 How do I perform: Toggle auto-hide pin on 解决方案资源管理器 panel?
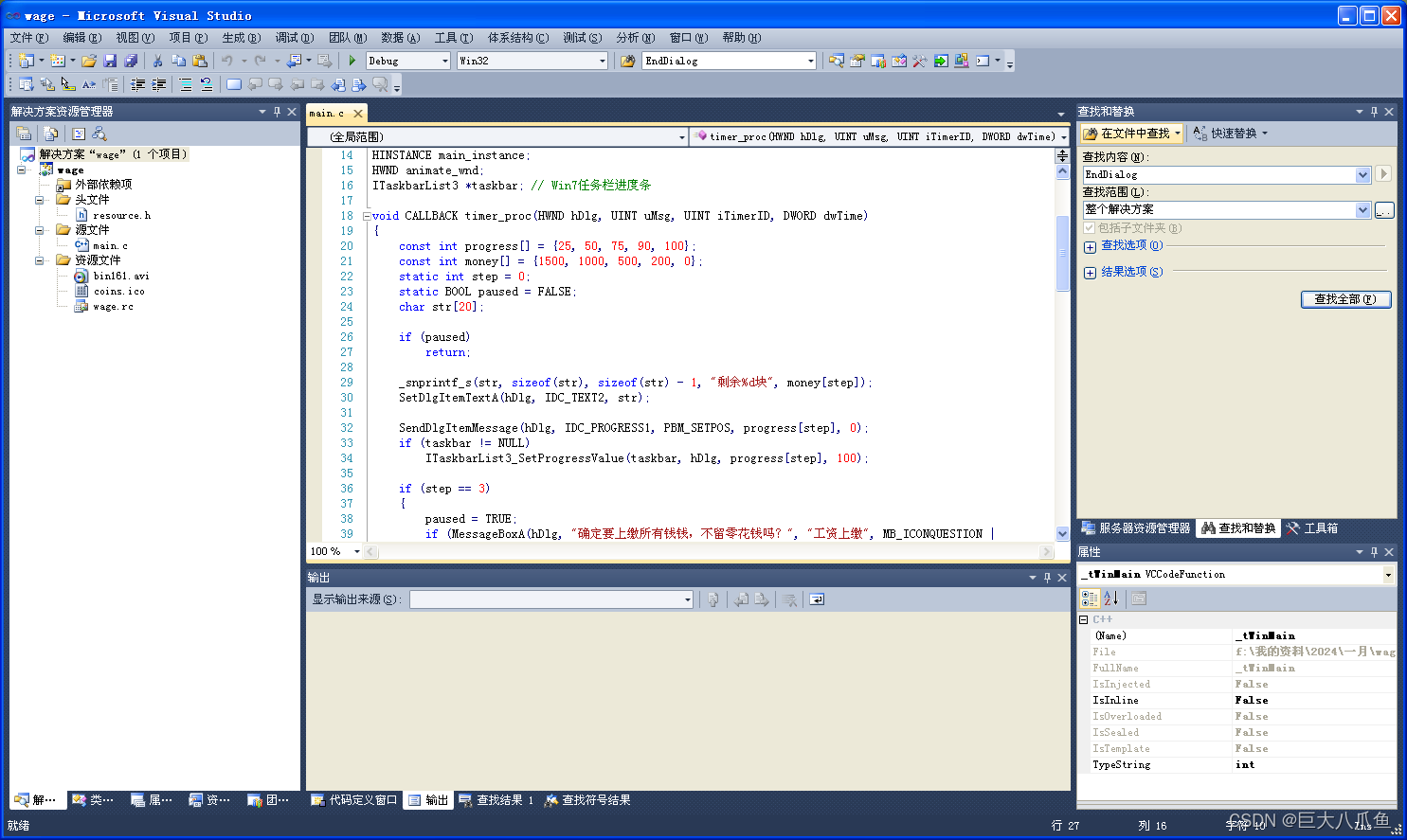pyautogui.click(x=277, y=112)
